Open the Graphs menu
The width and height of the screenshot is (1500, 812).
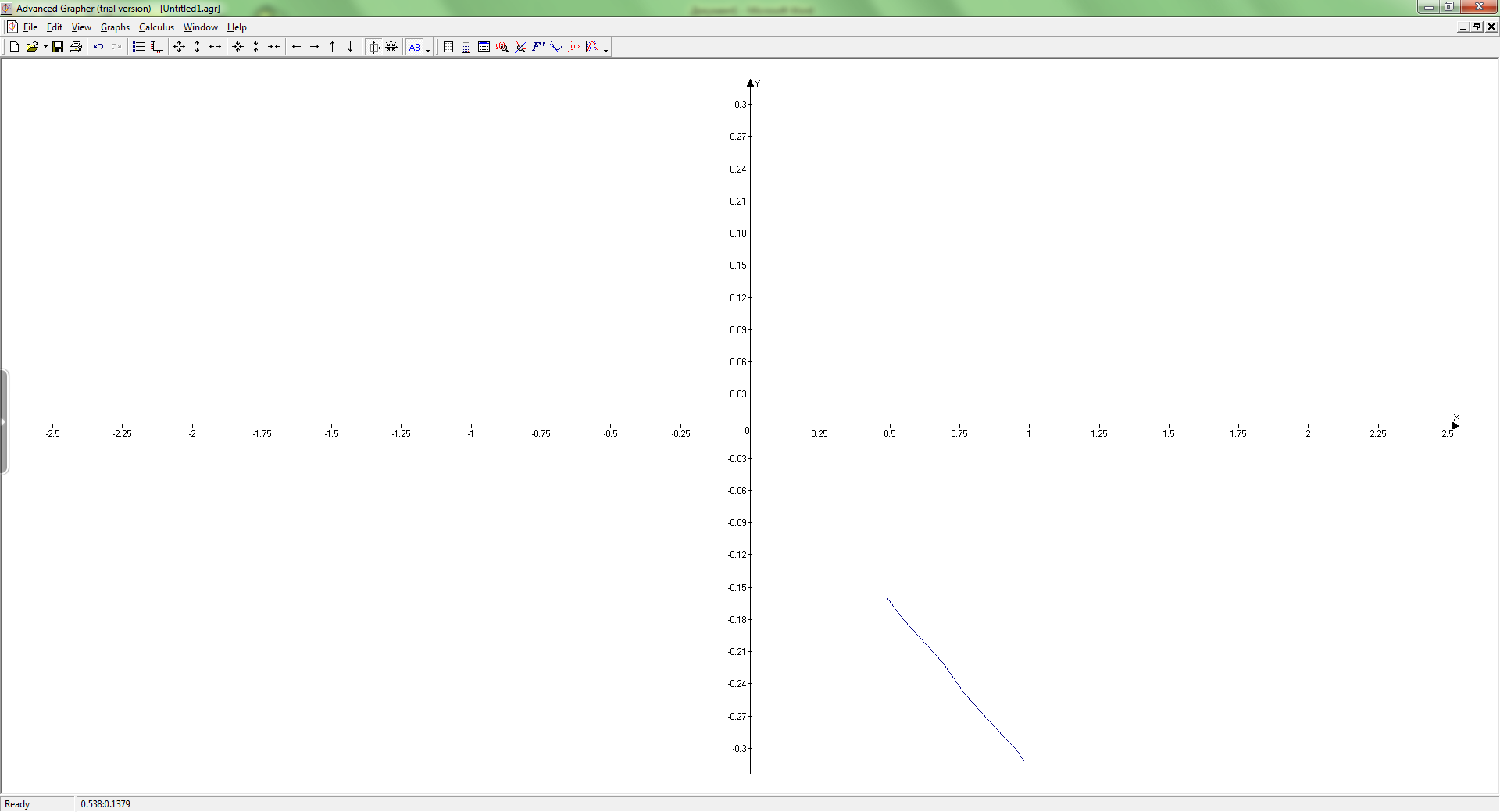[x=115, y=27]
